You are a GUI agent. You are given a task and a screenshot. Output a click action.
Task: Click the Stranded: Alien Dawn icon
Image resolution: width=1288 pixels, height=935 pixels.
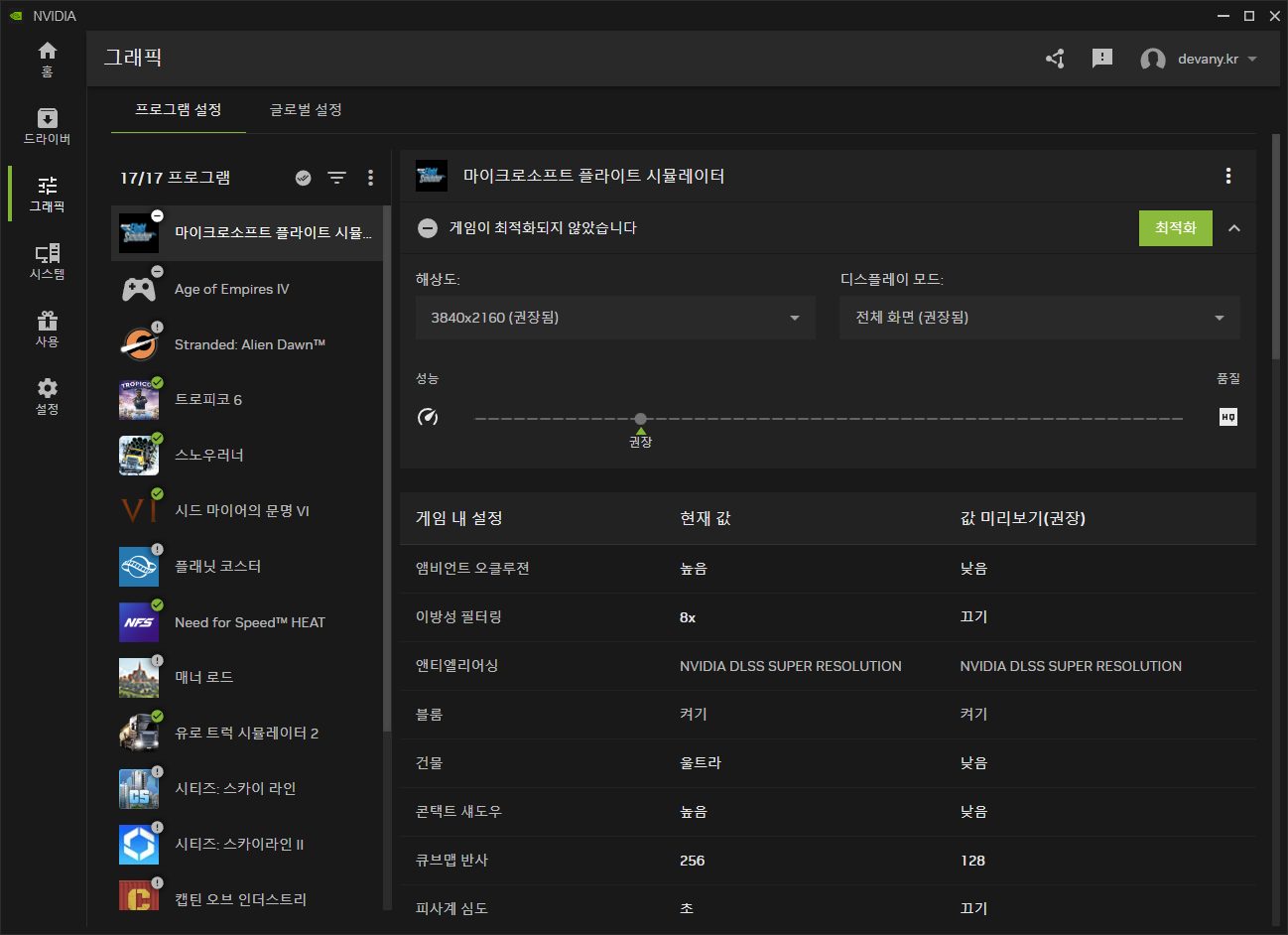139,344
